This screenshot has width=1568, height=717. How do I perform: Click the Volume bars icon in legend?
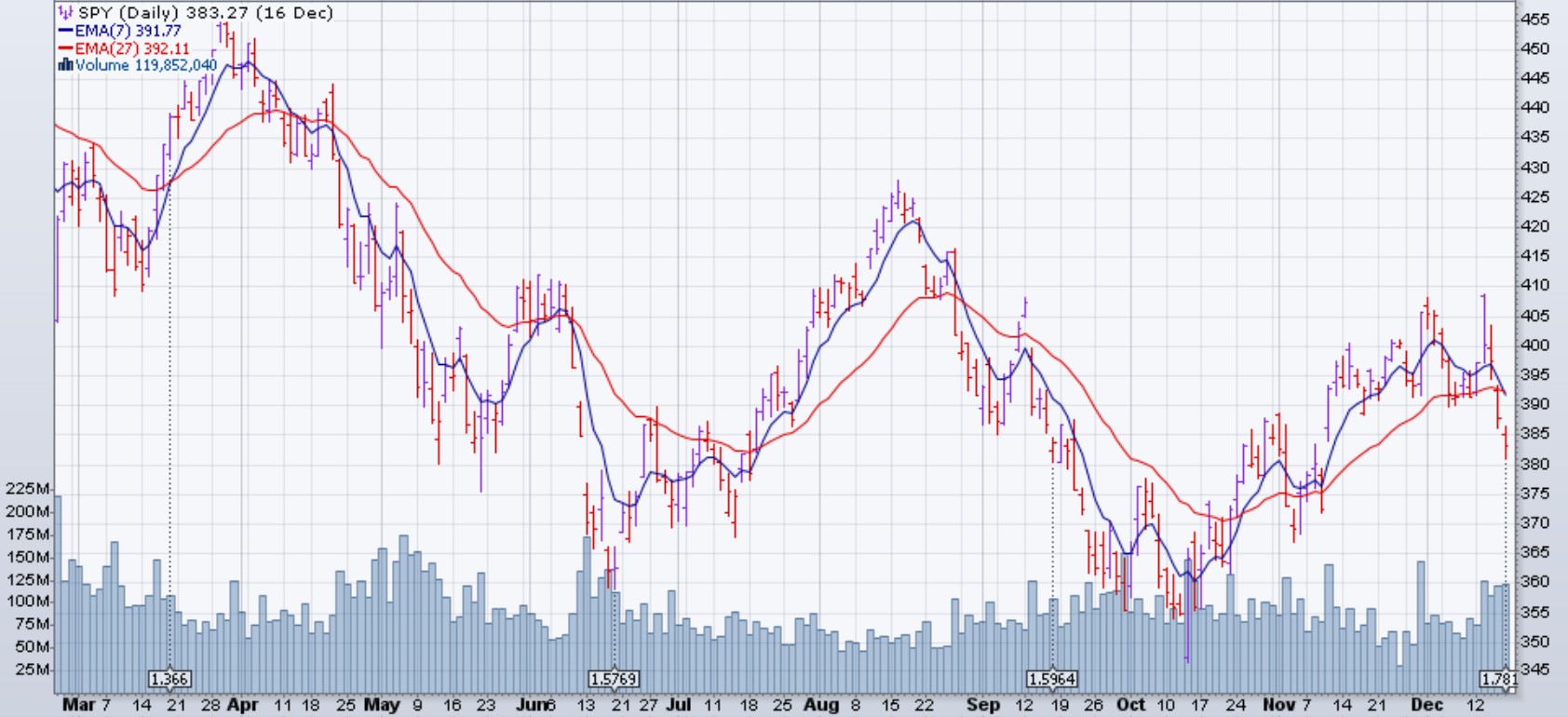[x=65, y=65]
